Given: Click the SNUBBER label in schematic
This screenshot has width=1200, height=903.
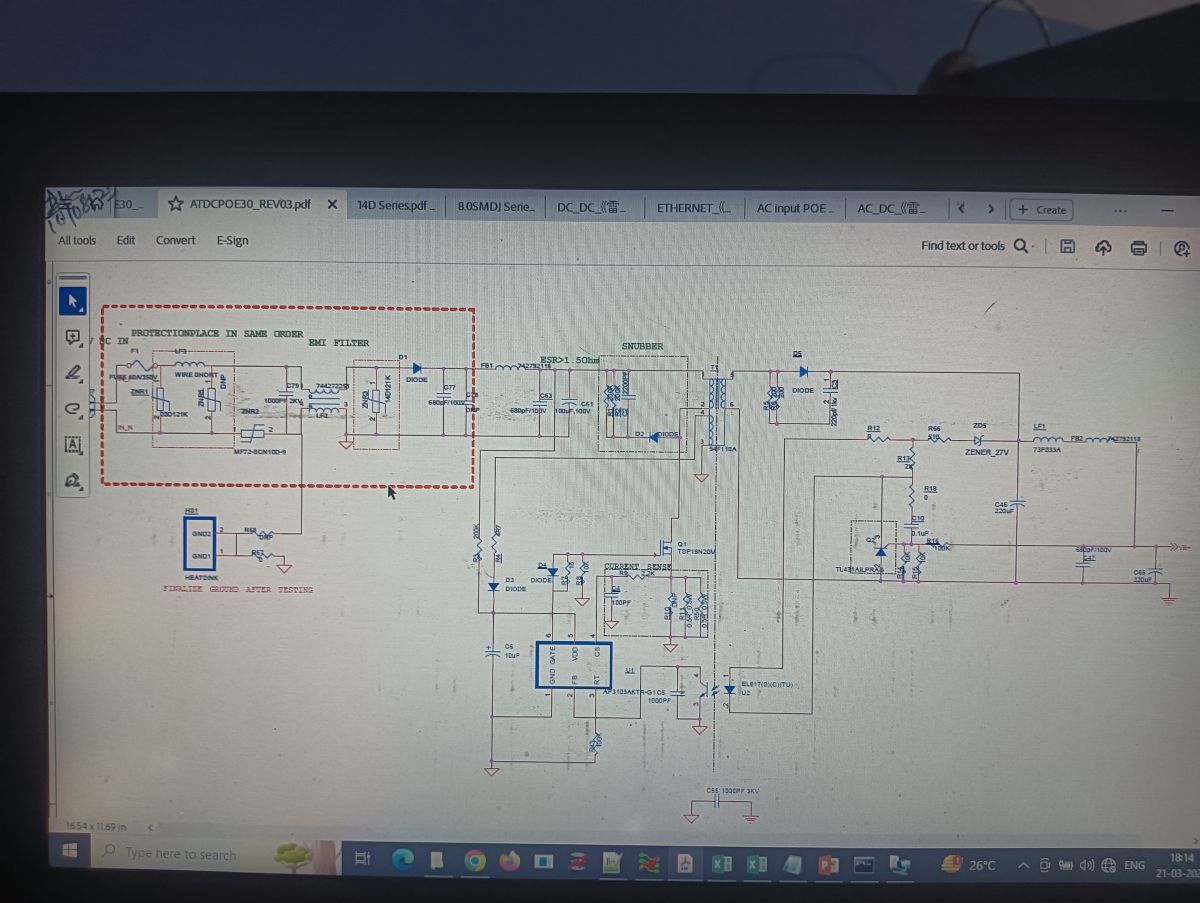Looking at the screenshot, I should (642, 346).
